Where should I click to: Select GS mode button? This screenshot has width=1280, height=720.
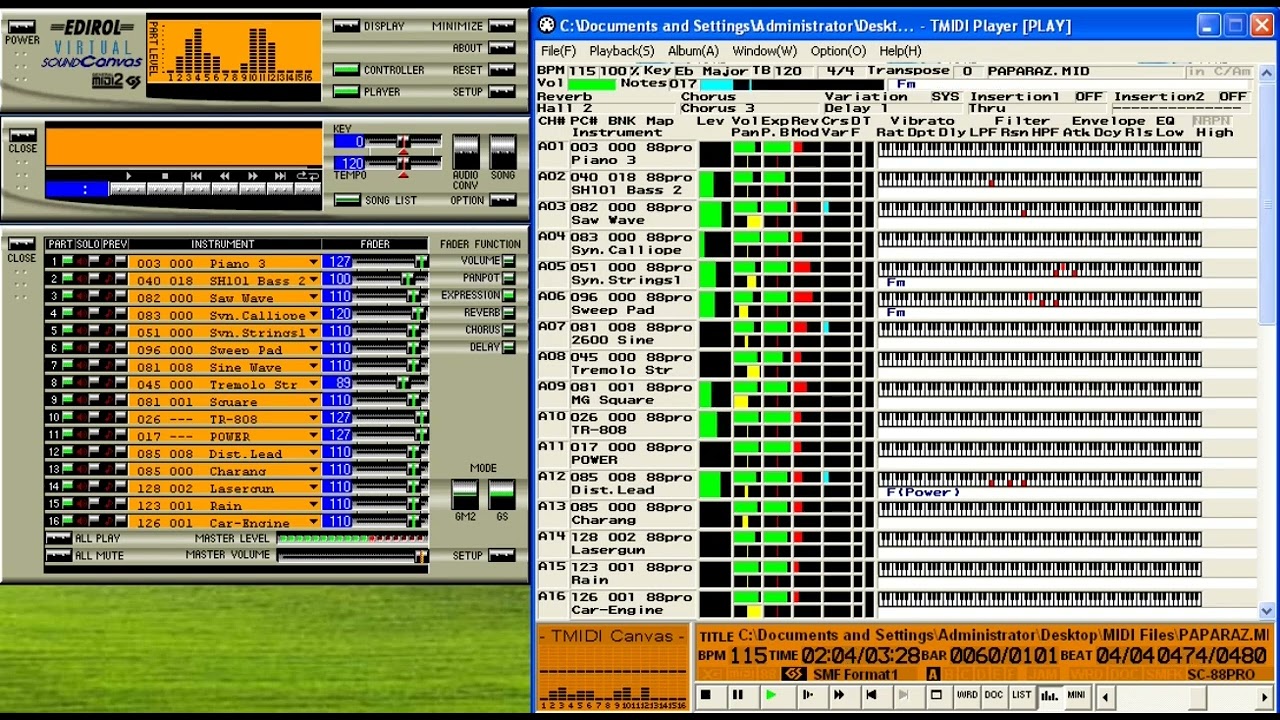click(x=502, y=494)
